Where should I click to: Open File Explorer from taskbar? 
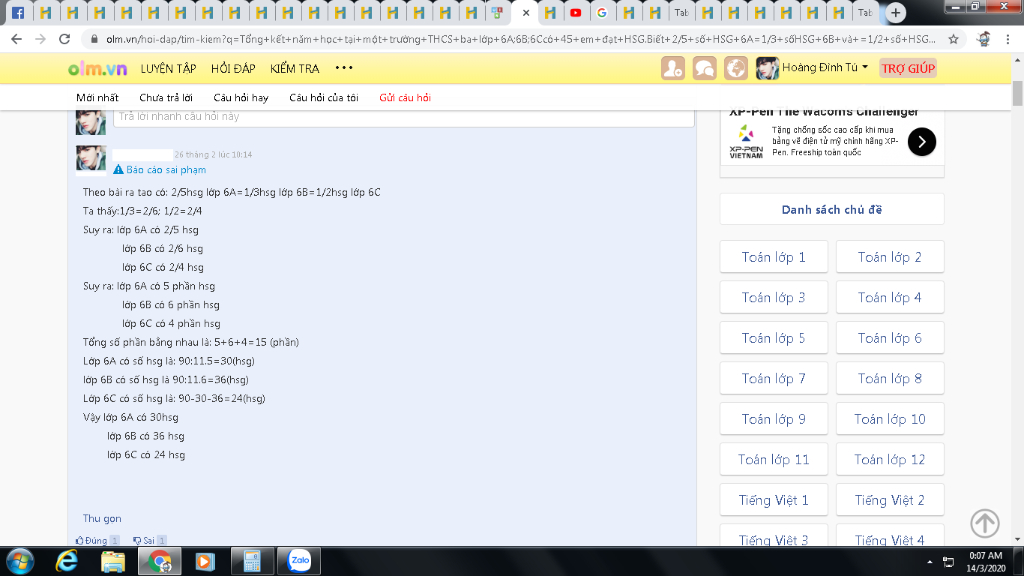point(112,561)
